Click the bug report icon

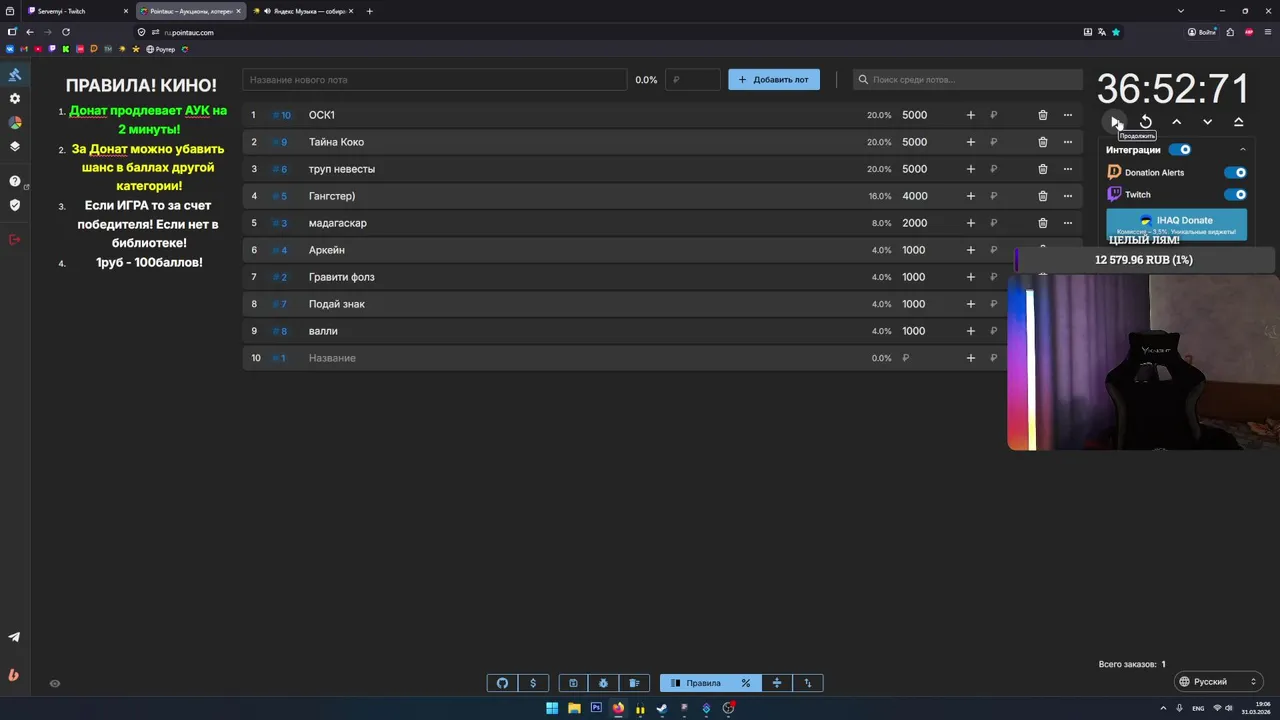tap(604, 683)
